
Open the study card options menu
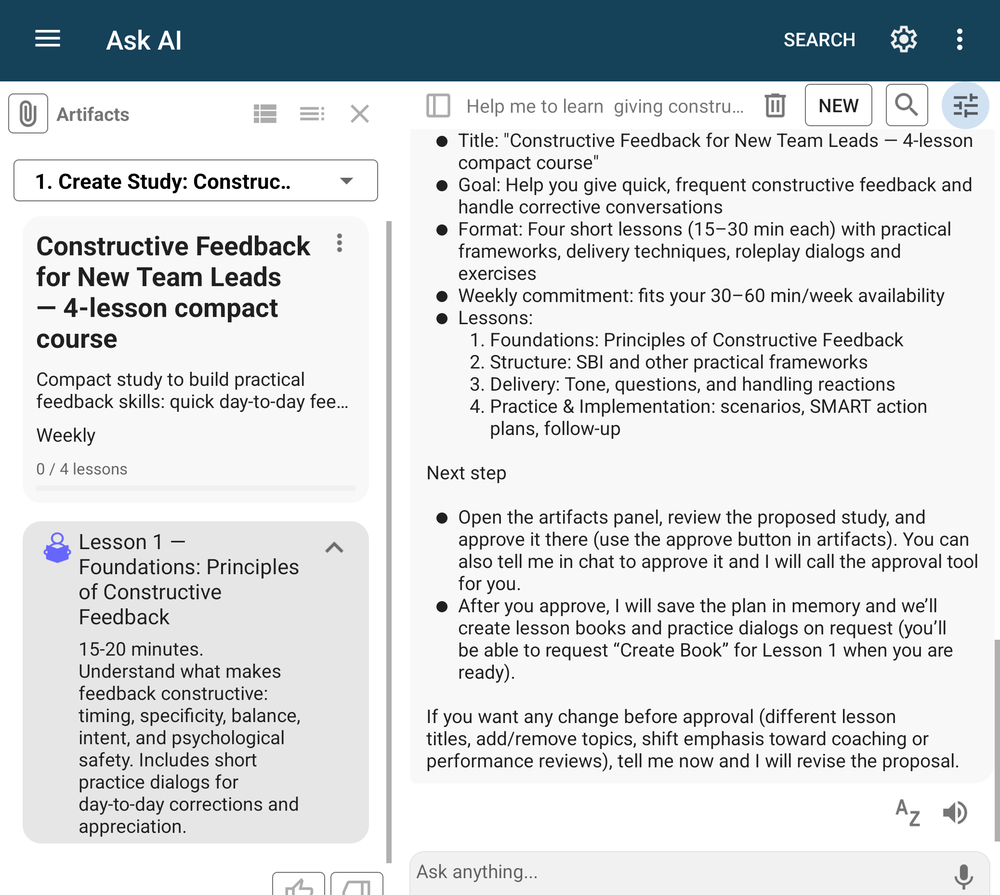[339, 243]
